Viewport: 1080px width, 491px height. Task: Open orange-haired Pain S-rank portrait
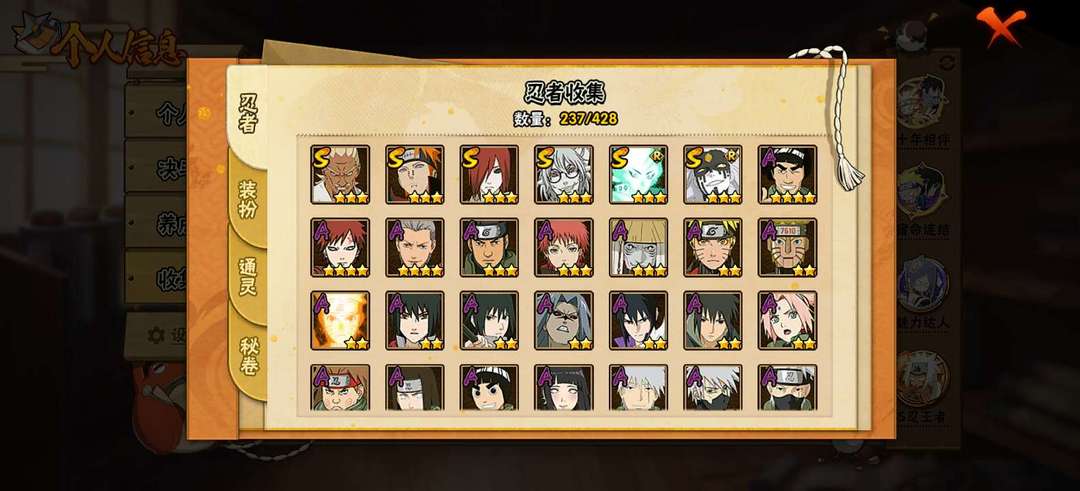pyautogui.click(x=415, y=174)
